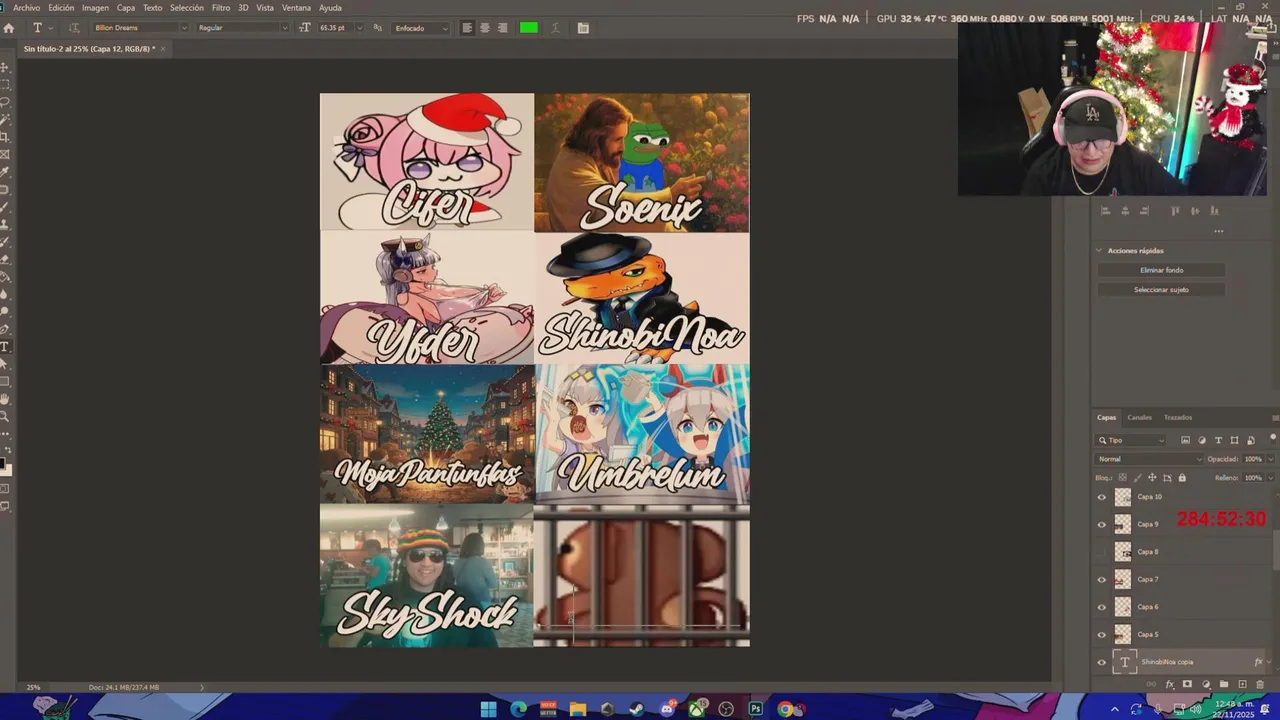Open the Character and Paragraph panels icon
This screenshot has width=1280, height=720.
point(583,28)
